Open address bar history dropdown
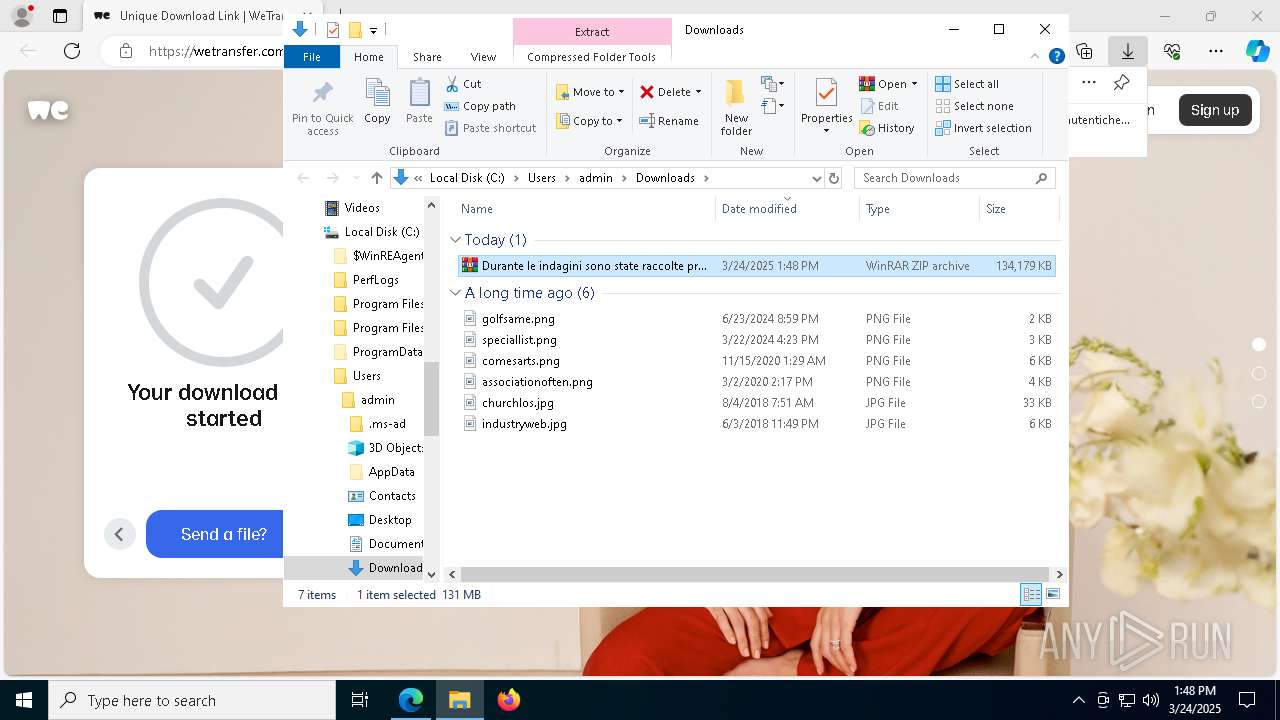Viewport: 1280px width, 720px height. (x=816, y=178)
